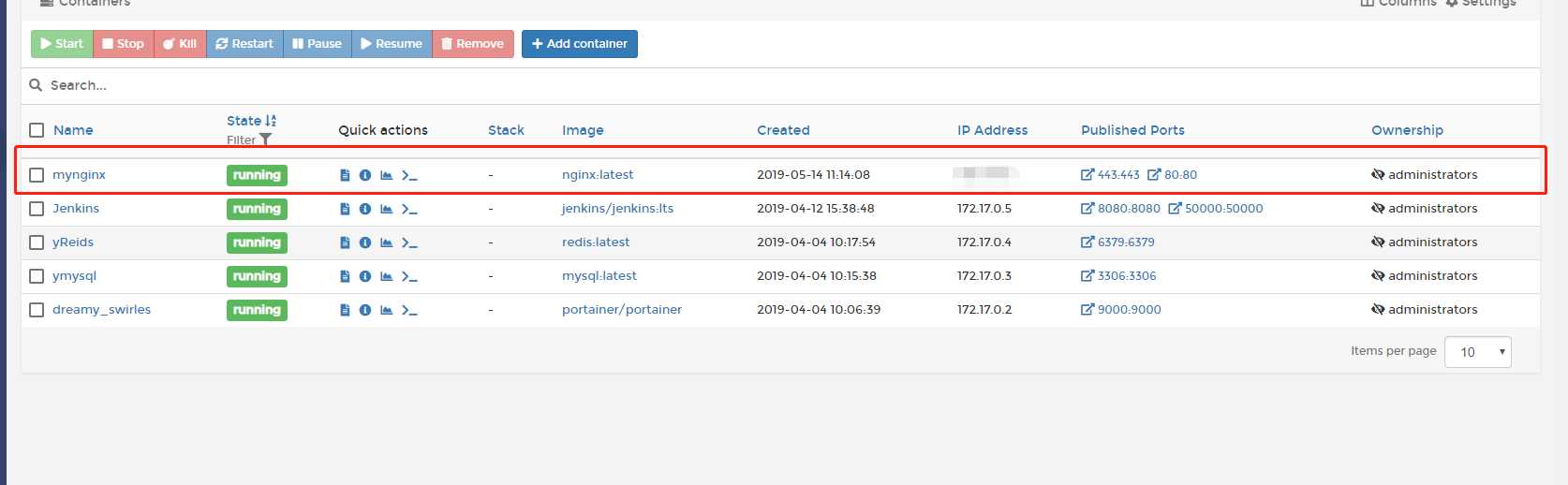This screenshot has width=1568, height=485.
Task: Click the Pause button
Action: [317, 44]
